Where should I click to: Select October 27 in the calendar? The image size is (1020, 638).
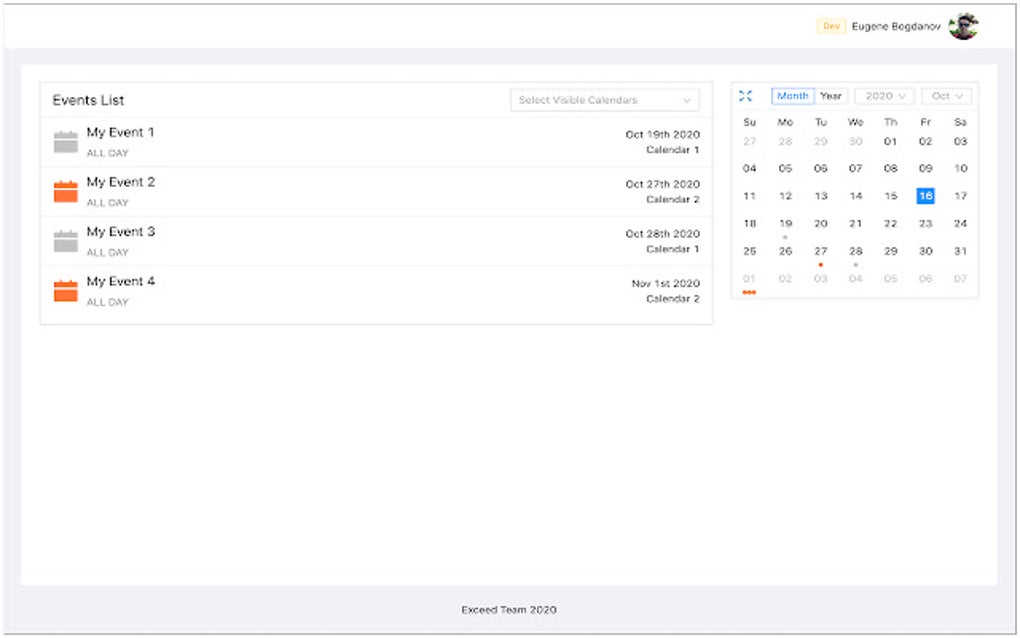pos(821,251)
